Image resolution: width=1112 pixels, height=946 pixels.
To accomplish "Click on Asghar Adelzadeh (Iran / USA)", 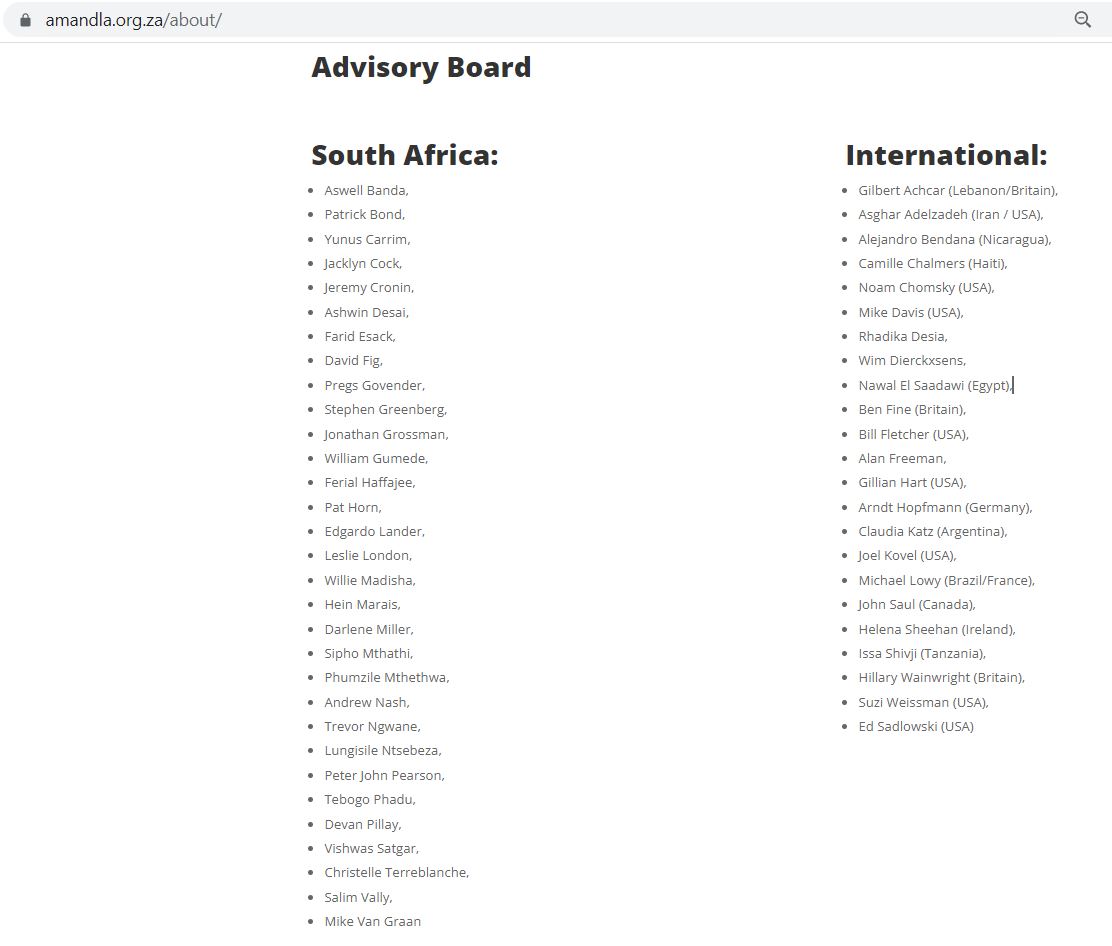I will click(x=950, y=214).
